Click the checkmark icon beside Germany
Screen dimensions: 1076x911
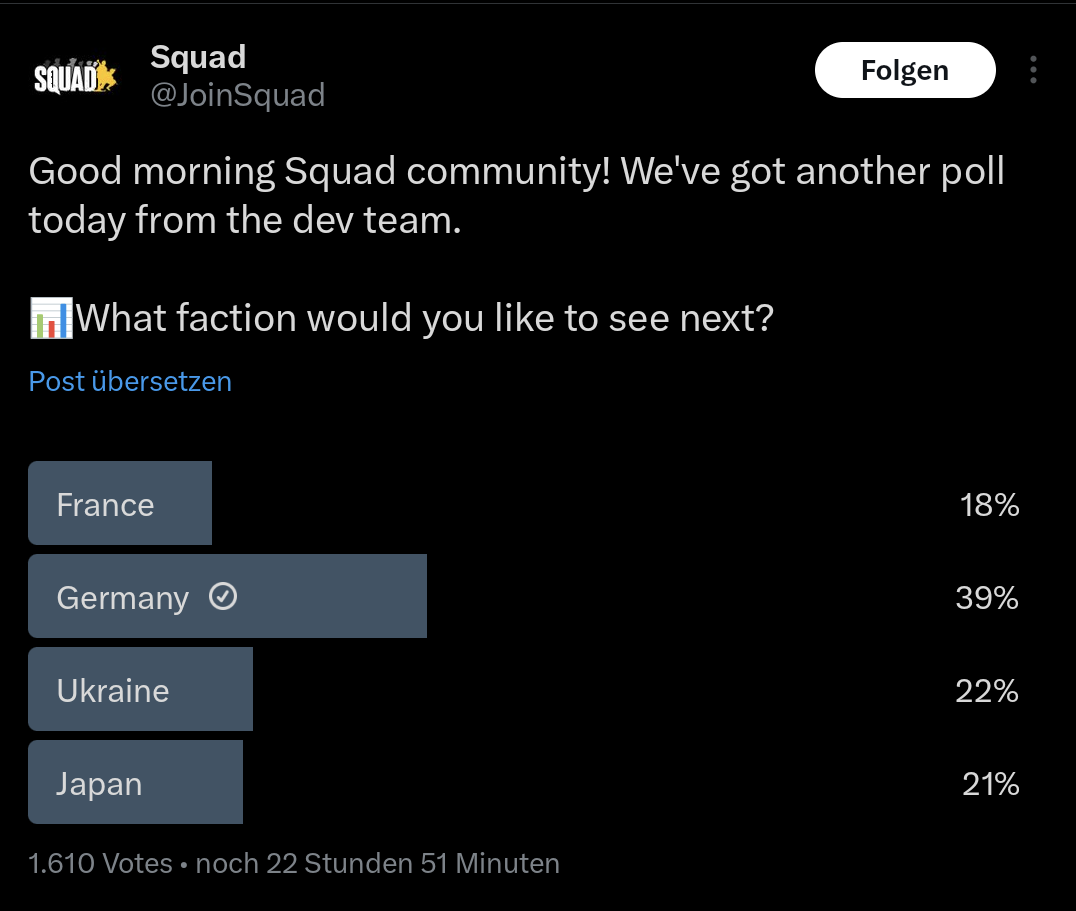[x=223, y=596]
